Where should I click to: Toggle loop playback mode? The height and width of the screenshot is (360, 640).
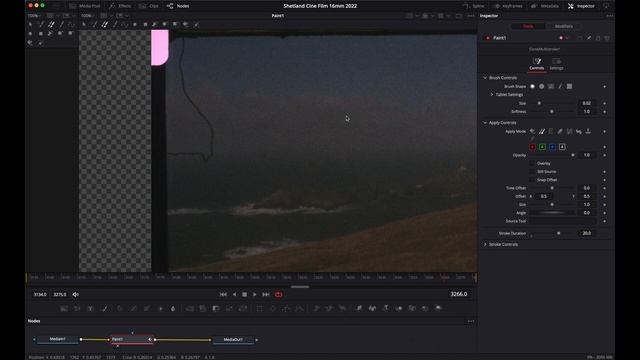pos(279,294)
